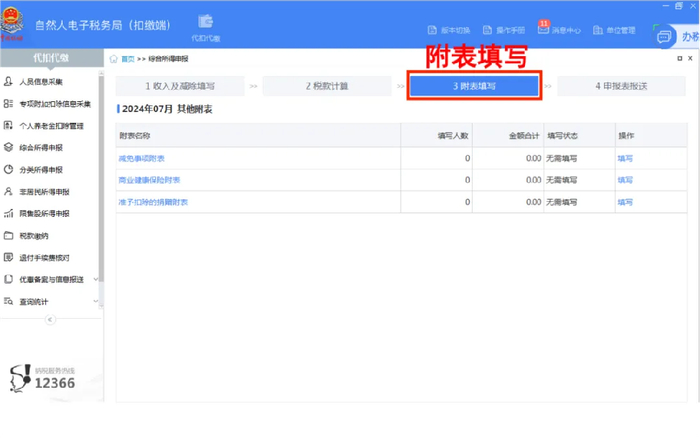This screenshot has height=438, width=700.
Task: Click the 附表名称 column header
Action: point(258,135)
